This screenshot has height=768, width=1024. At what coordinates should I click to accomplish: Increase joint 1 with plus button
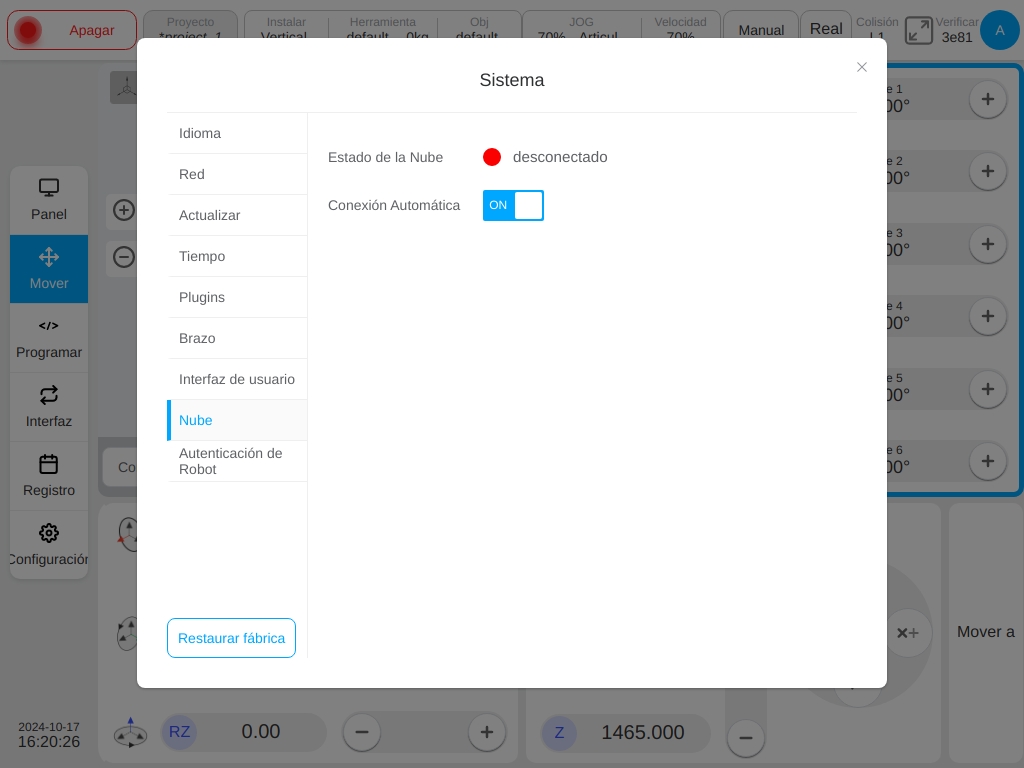[x=987, y=99]
